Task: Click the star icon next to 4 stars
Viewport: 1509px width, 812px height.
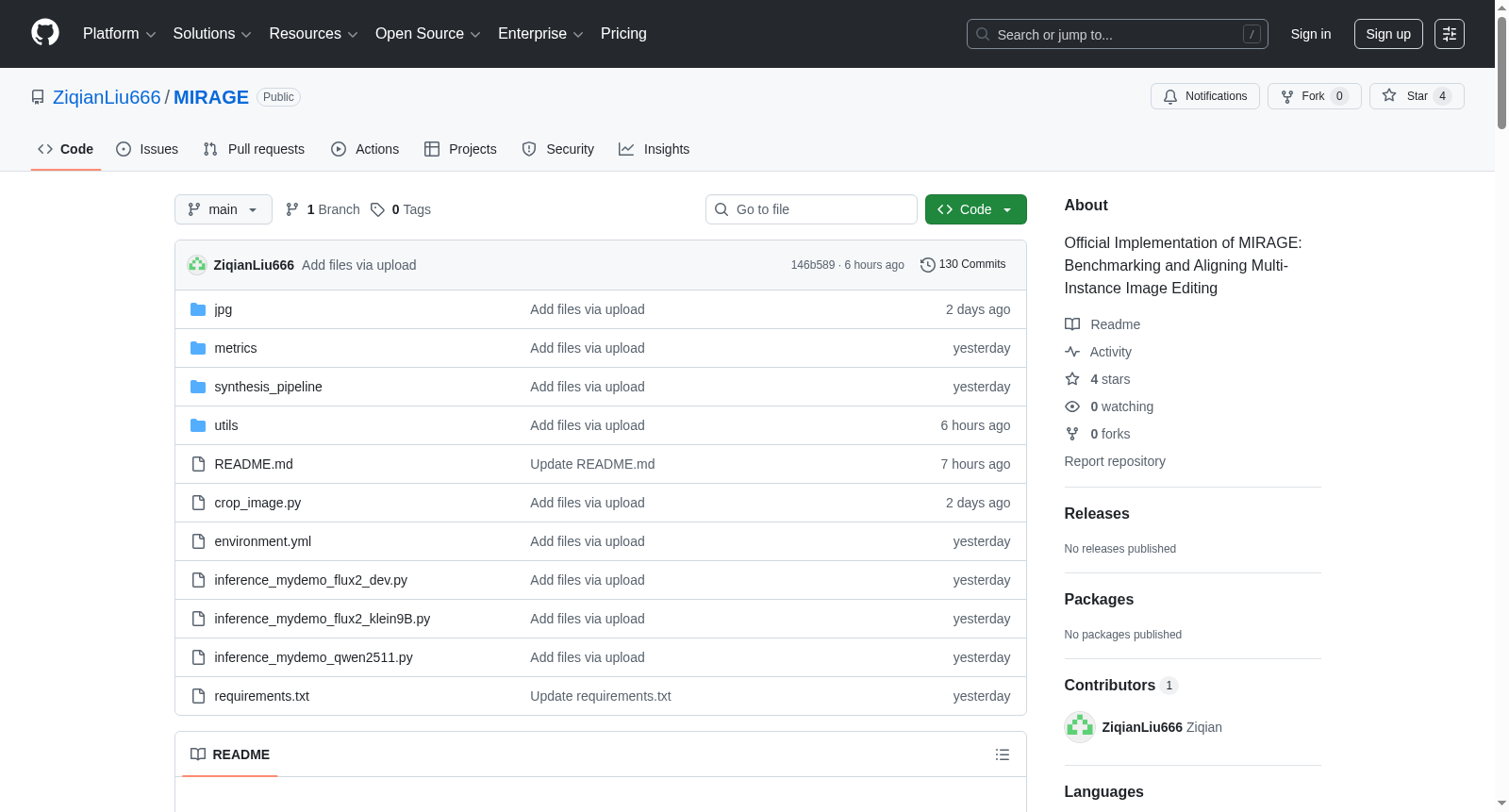Action: click(1072, 379)
